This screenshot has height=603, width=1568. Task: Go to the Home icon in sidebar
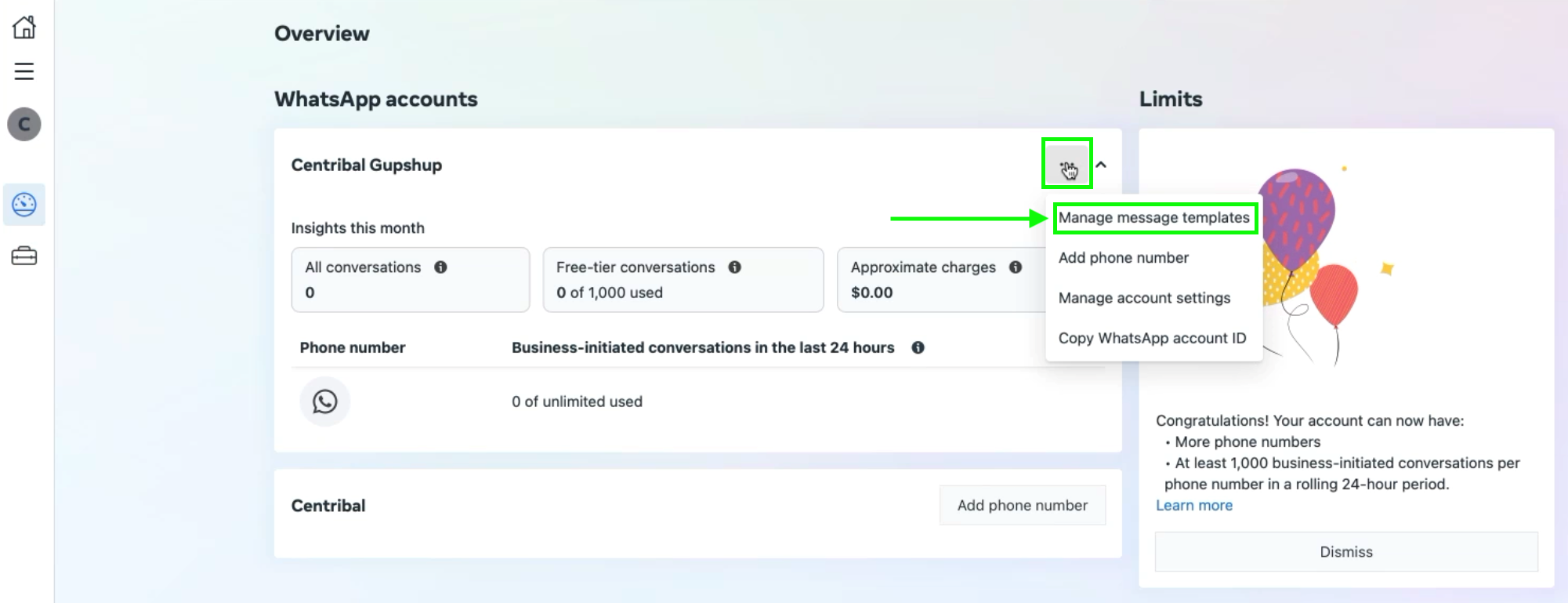pos(24,27)
